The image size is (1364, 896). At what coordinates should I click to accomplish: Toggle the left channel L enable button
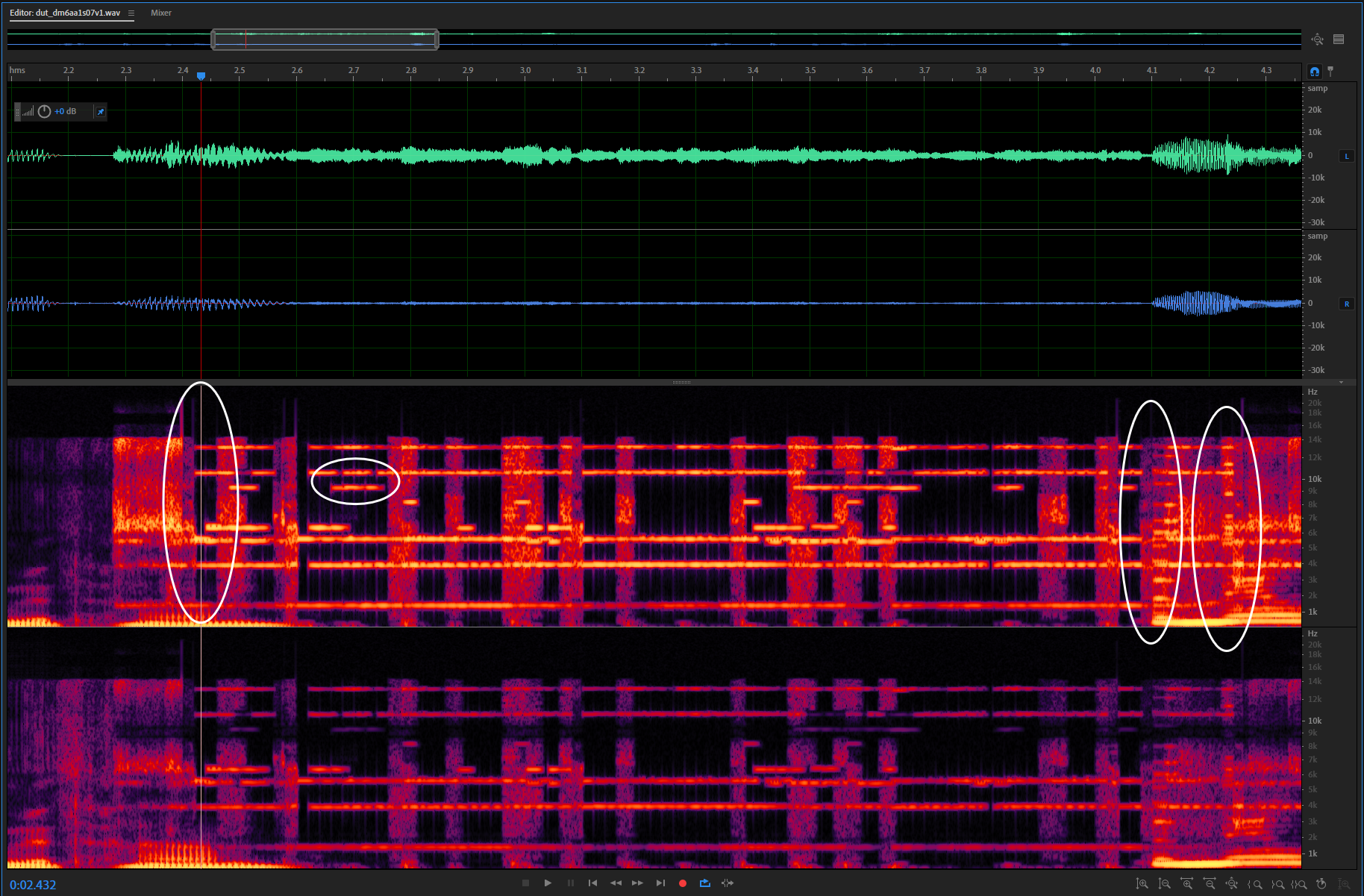tap(1346, 156)
